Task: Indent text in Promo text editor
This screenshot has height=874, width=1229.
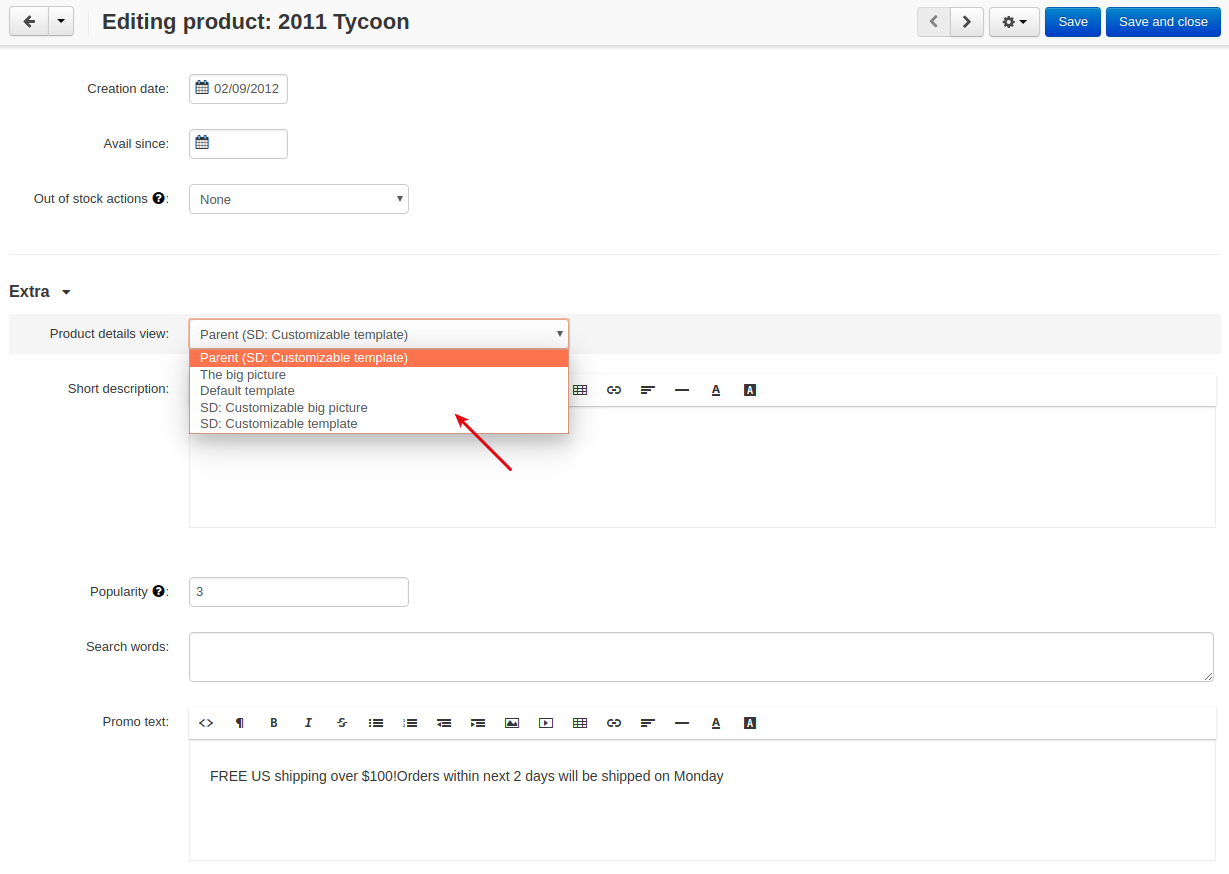Action: tap(478, 723)
